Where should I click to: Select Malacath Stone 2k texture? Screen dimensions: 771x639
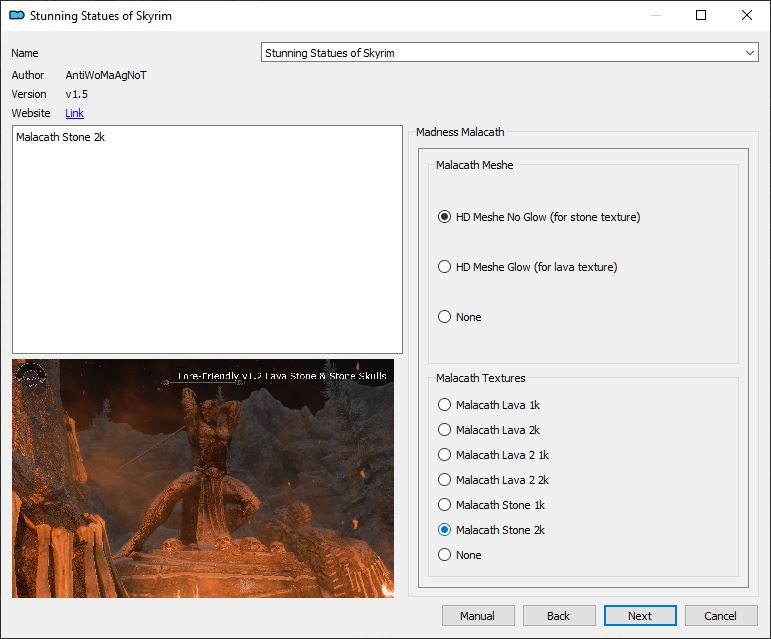445,530
